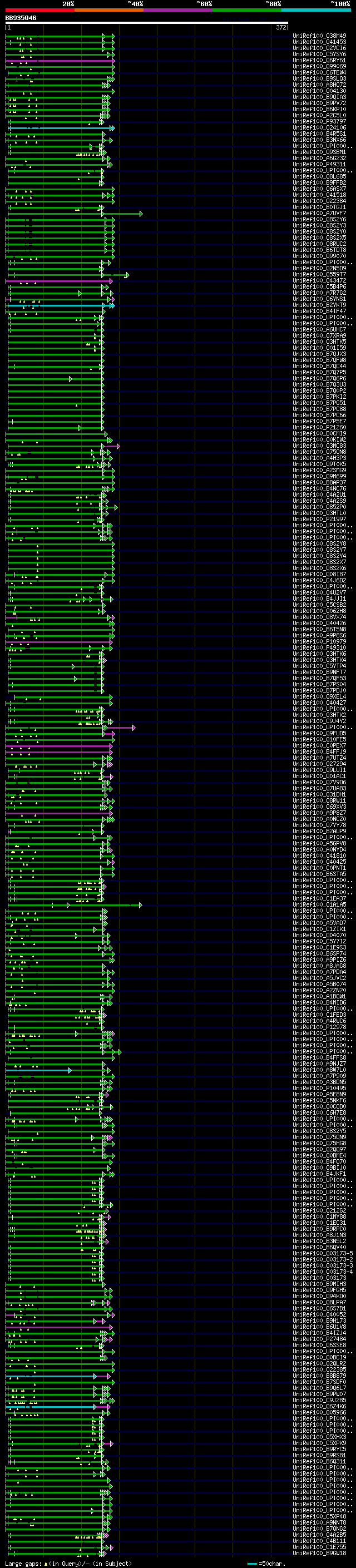Select hit UniRef100_B3NX66

tap(319, 140)
